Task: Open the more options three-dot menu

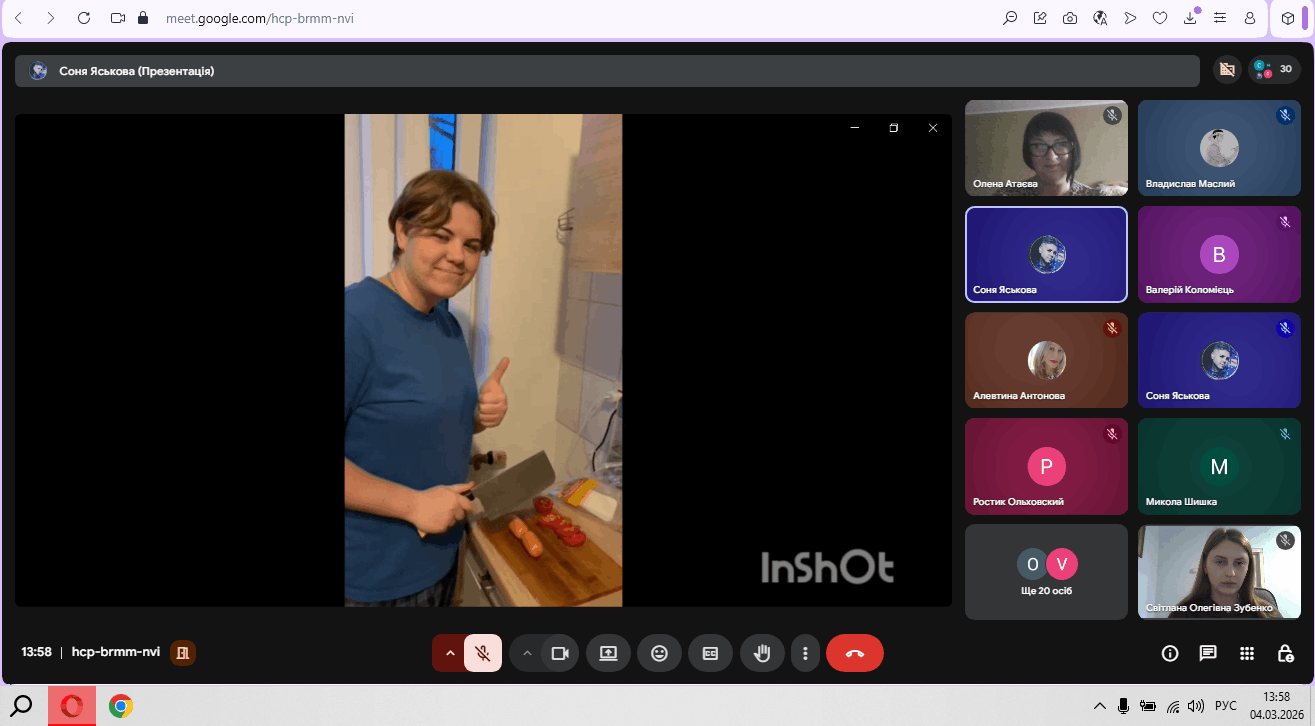Action: [x=805, y=653]
